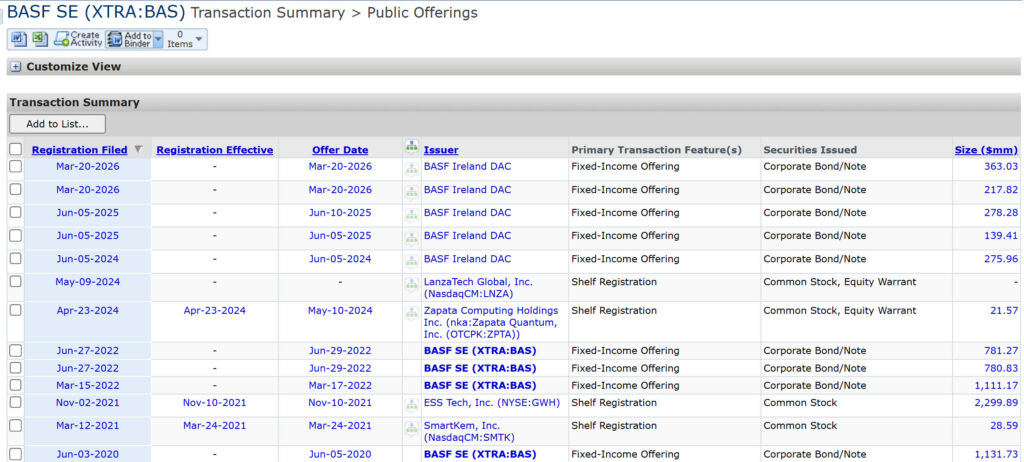The image size is (1024, 462).
Task: Open the Add to Binder dropdown arrow
Action: coord(157,40)
